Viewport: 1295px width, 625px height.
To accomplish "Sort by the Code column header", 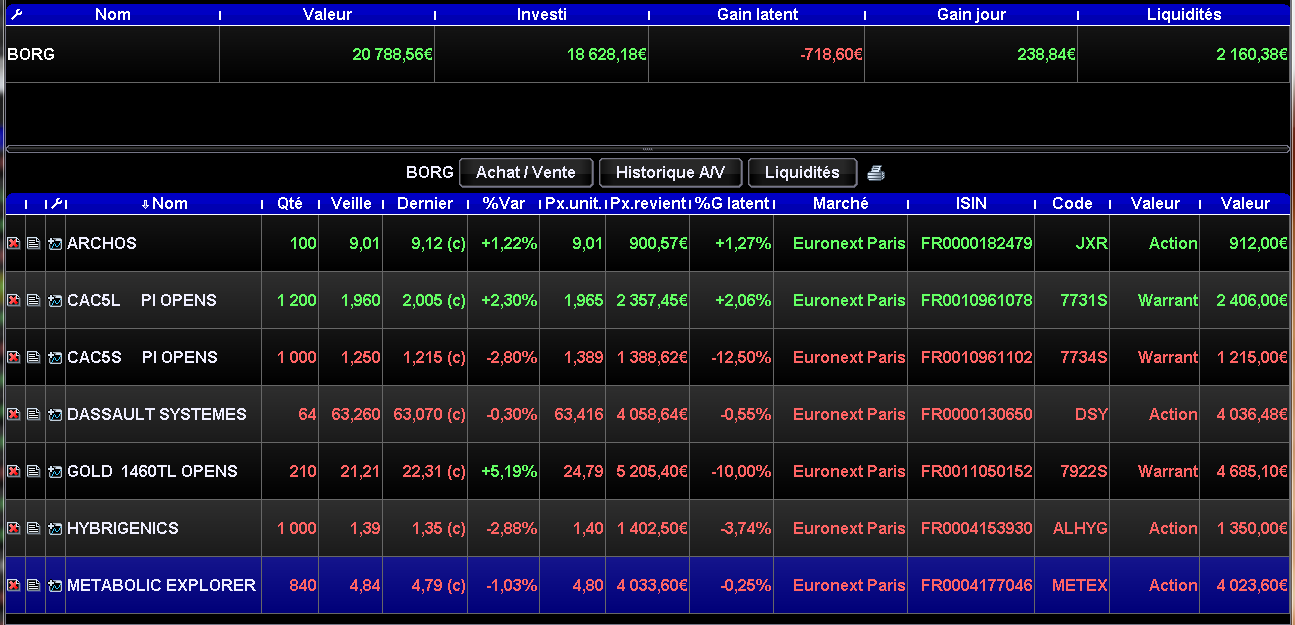I will 1072,203.
